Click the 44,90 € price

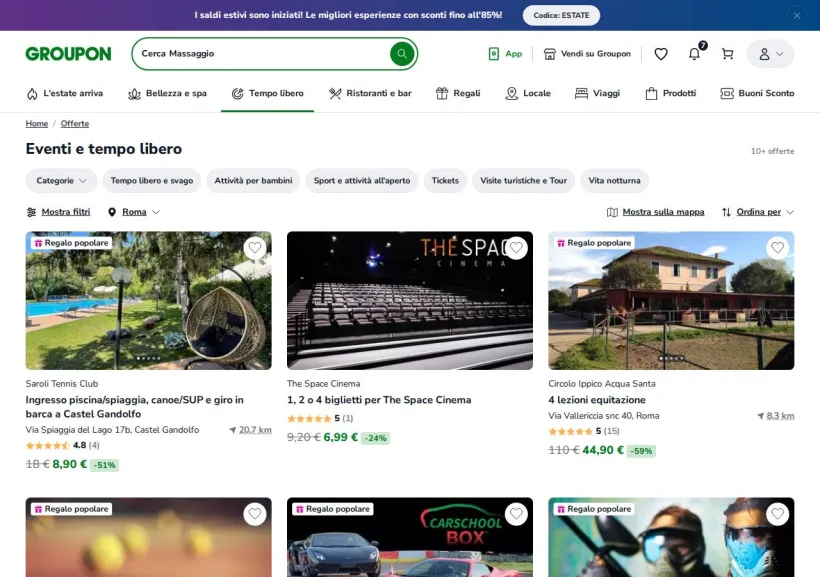(x=603, y=450)
